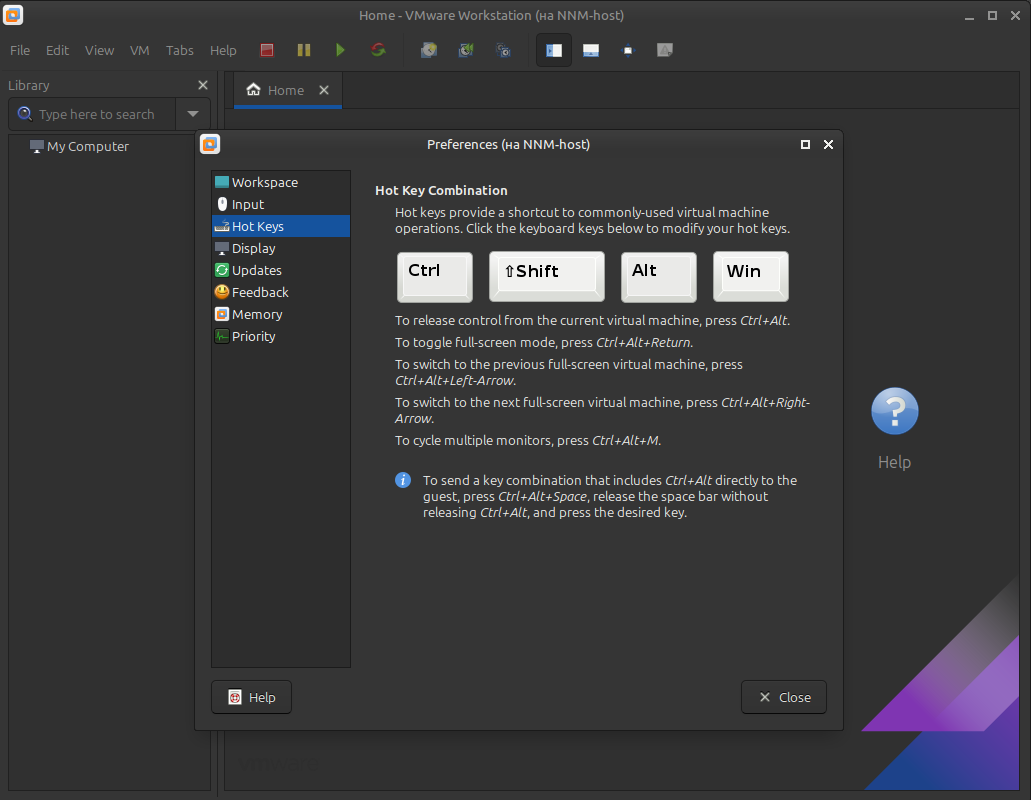The image size is (1031, 800).
Task: Click the Close button in Preferences
Action: coord(784,697)
